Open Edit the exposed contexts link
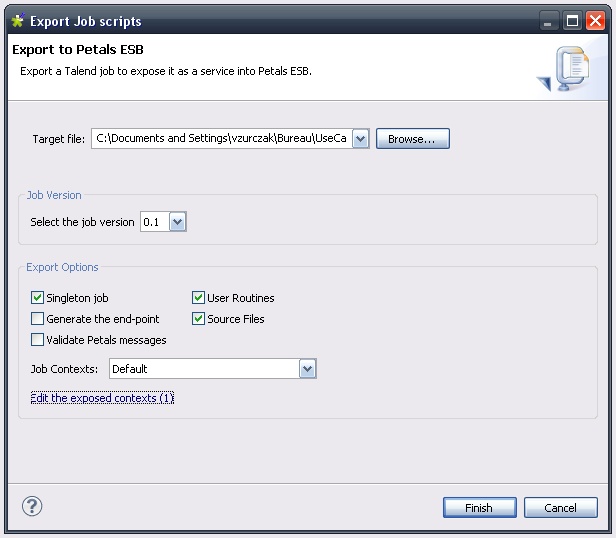 pos(102,398)
